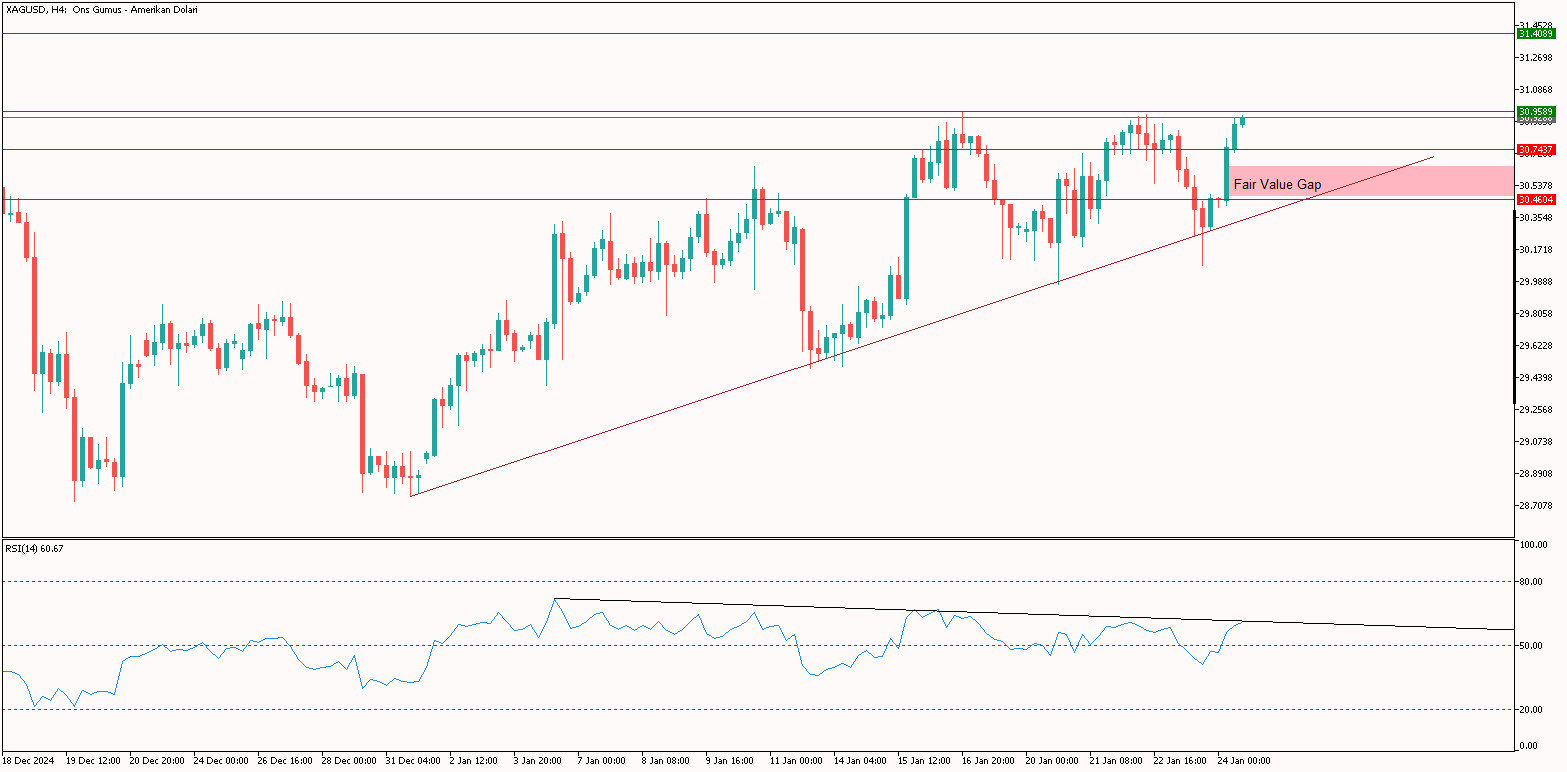Click the 30.3548 price axis label
Viewport: 1567px width, 772px height.
click(x=1535, y=217)
